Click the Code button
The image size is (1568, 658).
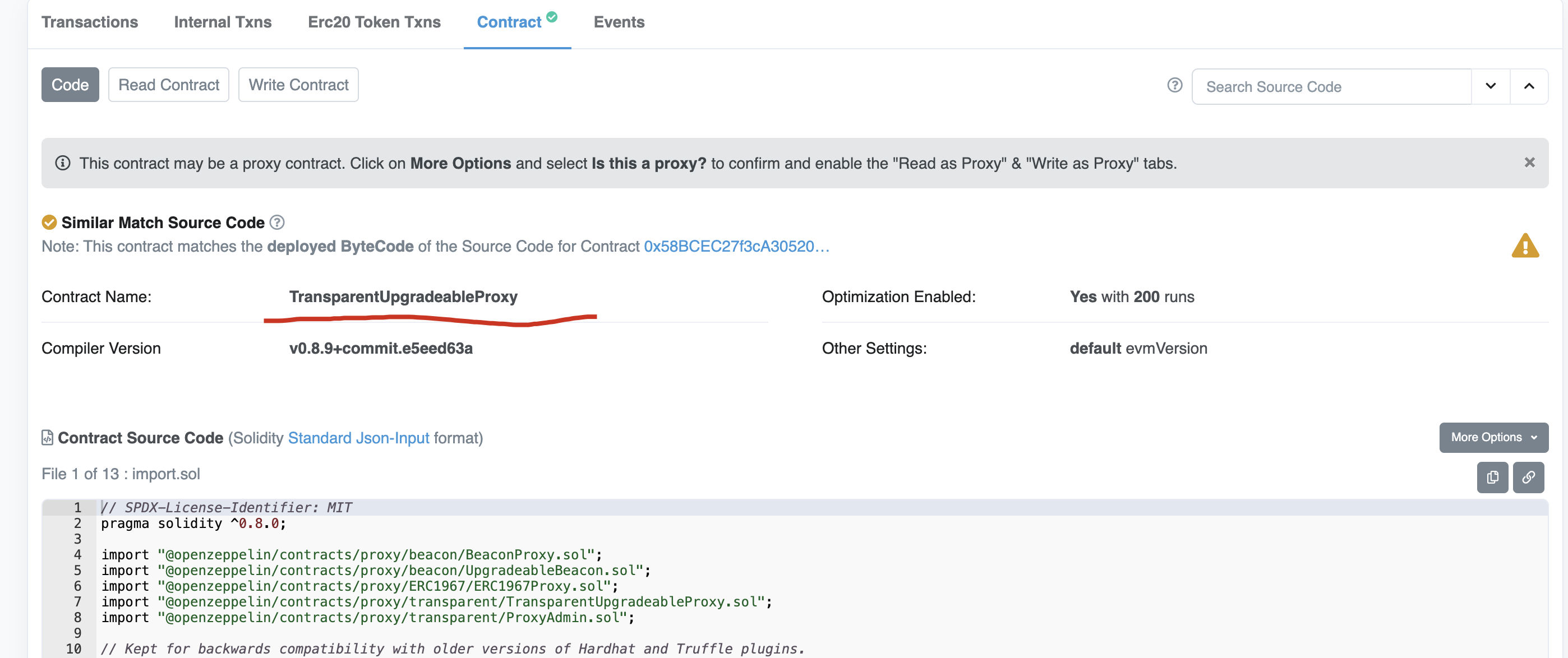70,85
